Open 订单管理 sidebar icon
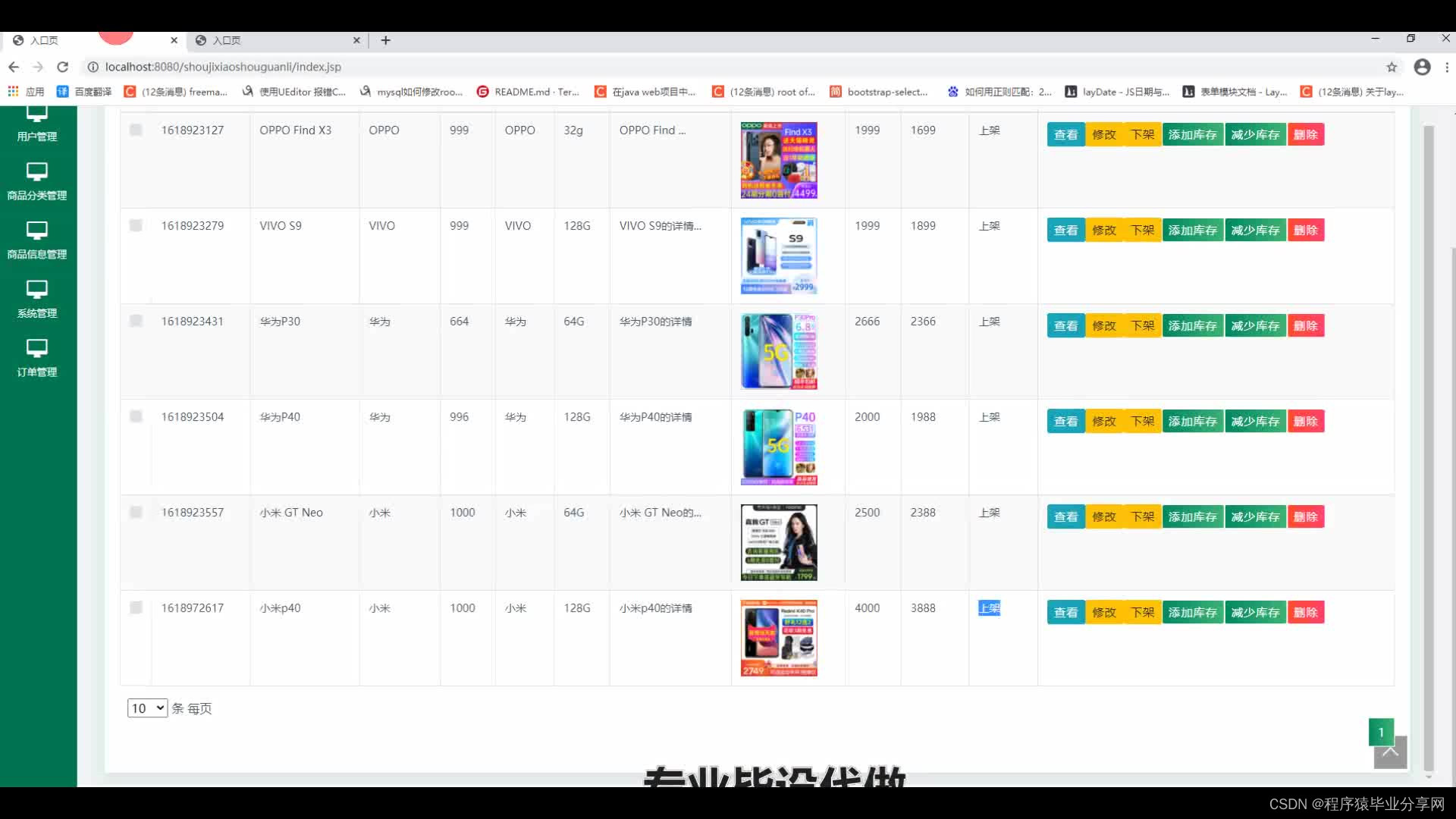Image resolution: width=1456 pixels, height=819 pixels. (36, 349)
